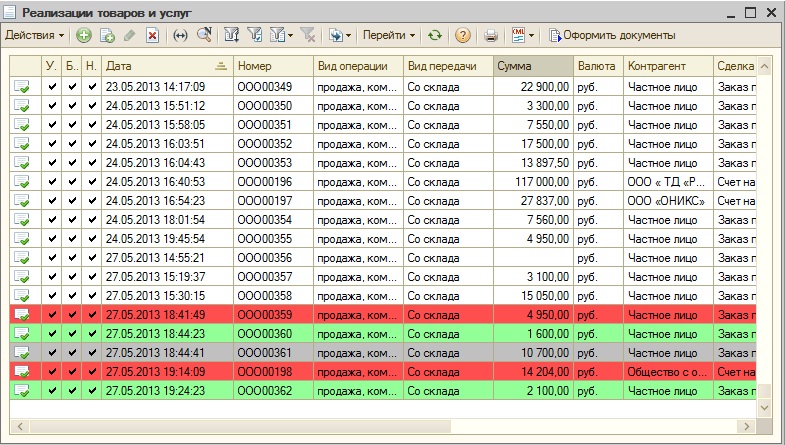785x445 pixels.
Task: Click the vertical scrollbar down arrow
Action: tap(764, 408)
